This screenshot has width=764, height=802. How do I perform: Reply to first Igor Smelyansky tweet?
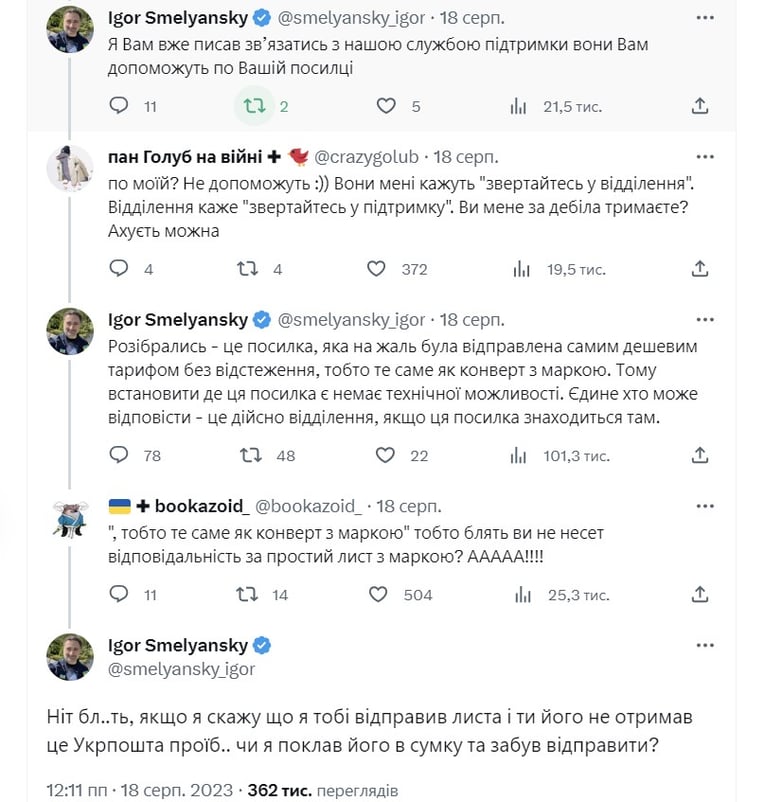pyautogui.click(x=119, y=106)
